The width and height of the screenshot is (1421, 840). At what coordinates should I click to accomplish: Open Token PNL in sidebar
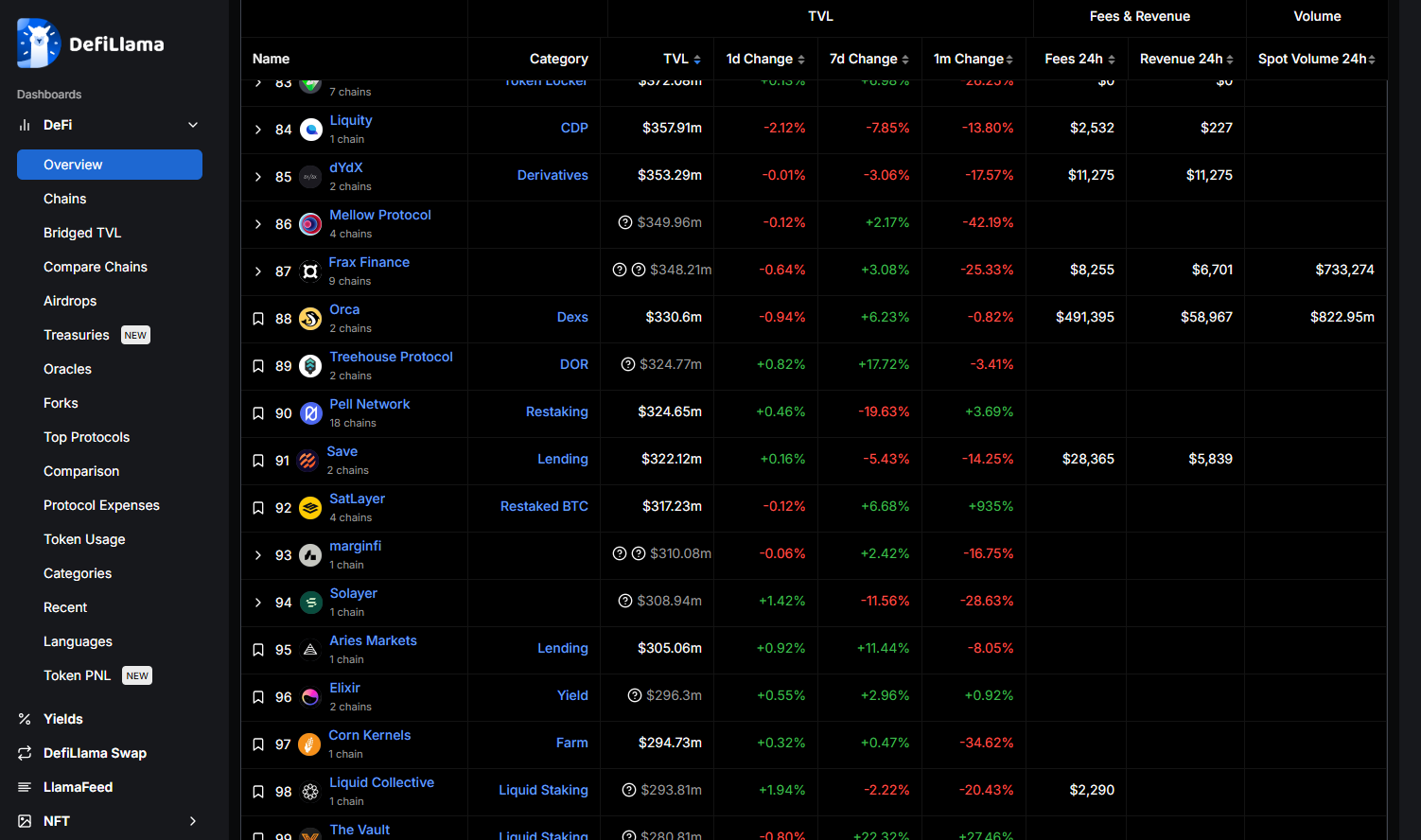78,675
